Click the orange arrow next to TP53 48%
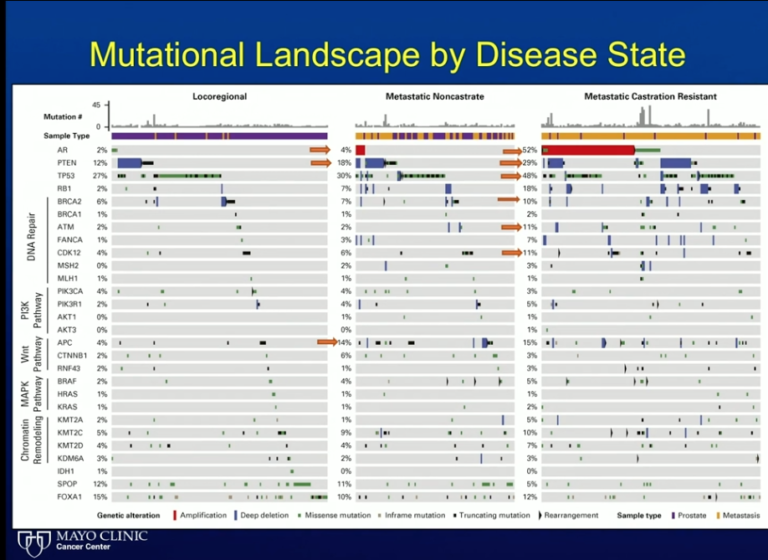The image size is (768, 560). (x=512, y=175)
